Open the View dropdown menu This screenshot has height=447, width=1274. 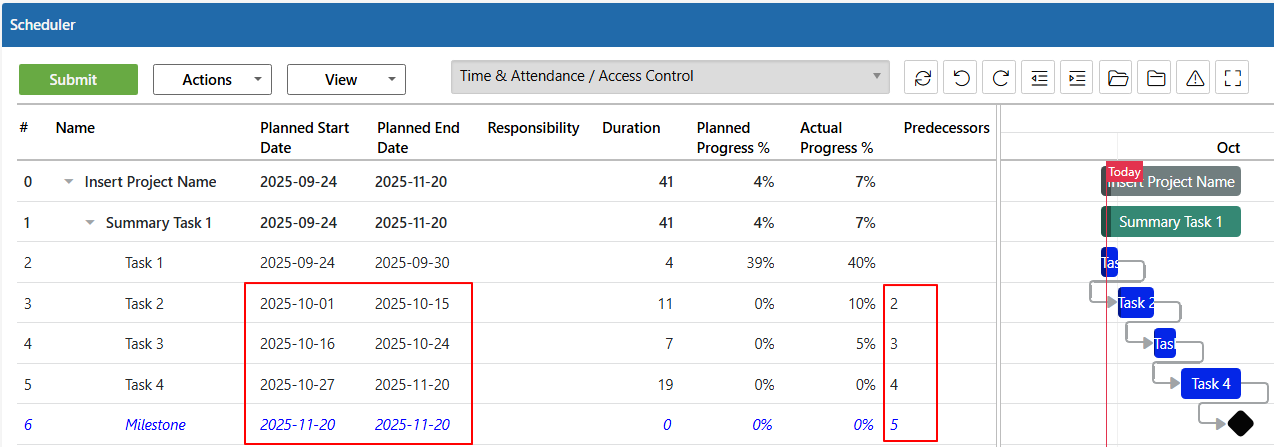(x=346, y=79)
